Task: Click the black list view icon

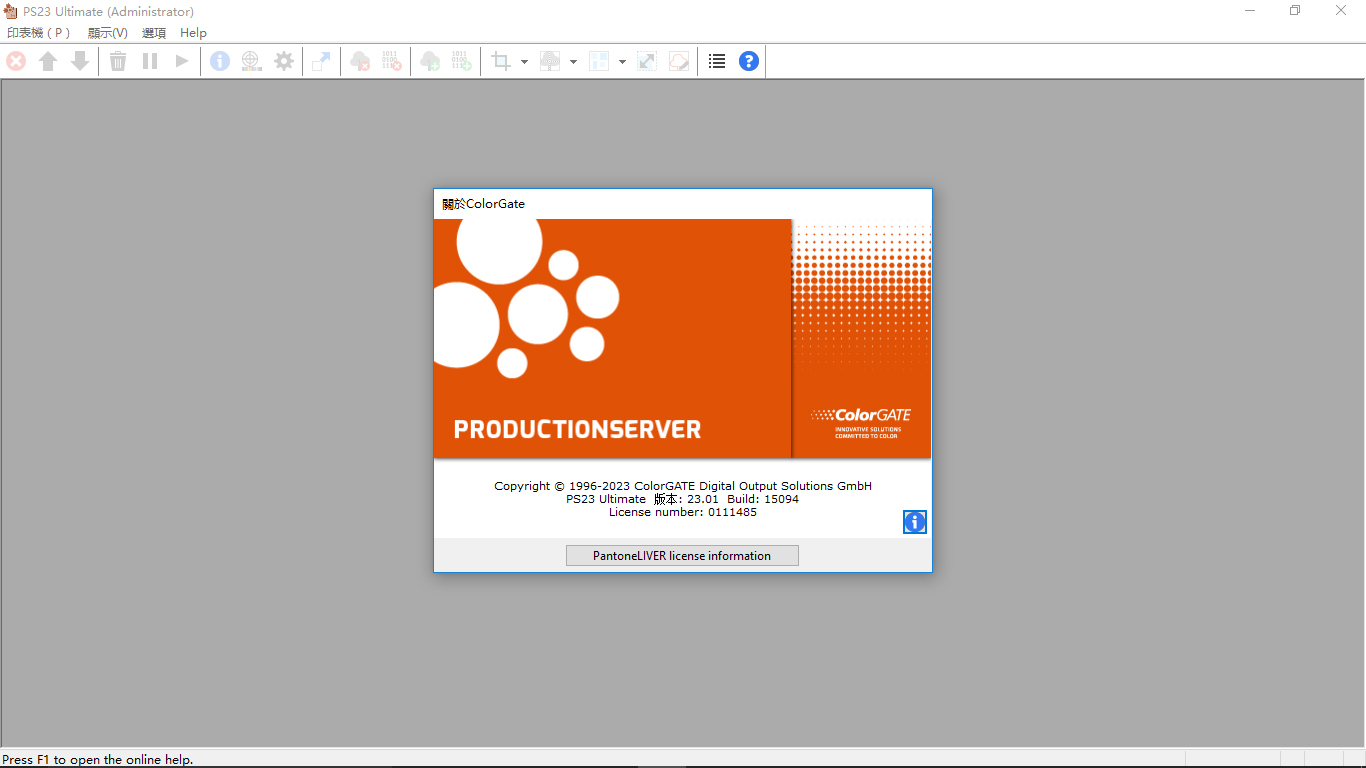Action: tap(717, 61)
